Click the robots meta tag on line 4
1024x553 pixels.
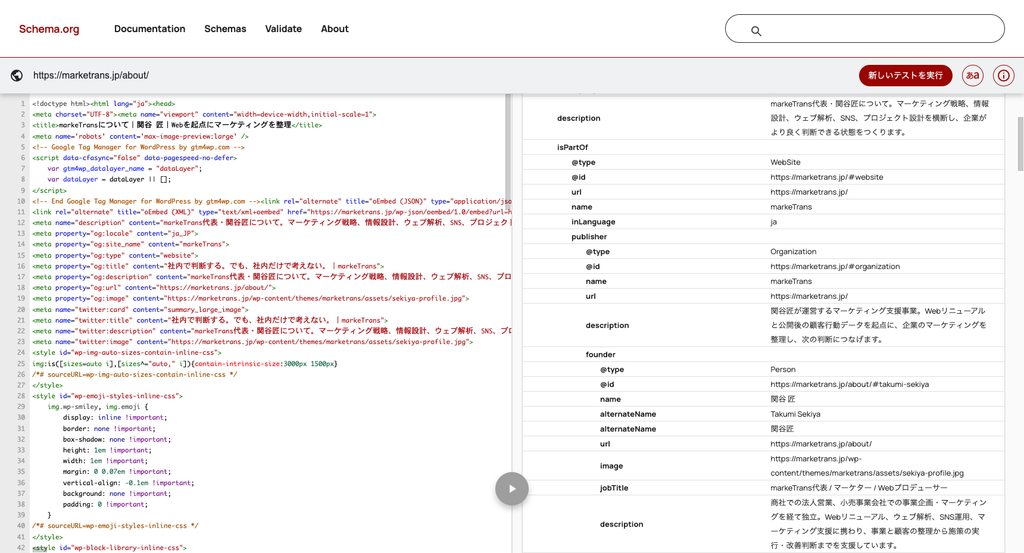(x=140, y=136)
